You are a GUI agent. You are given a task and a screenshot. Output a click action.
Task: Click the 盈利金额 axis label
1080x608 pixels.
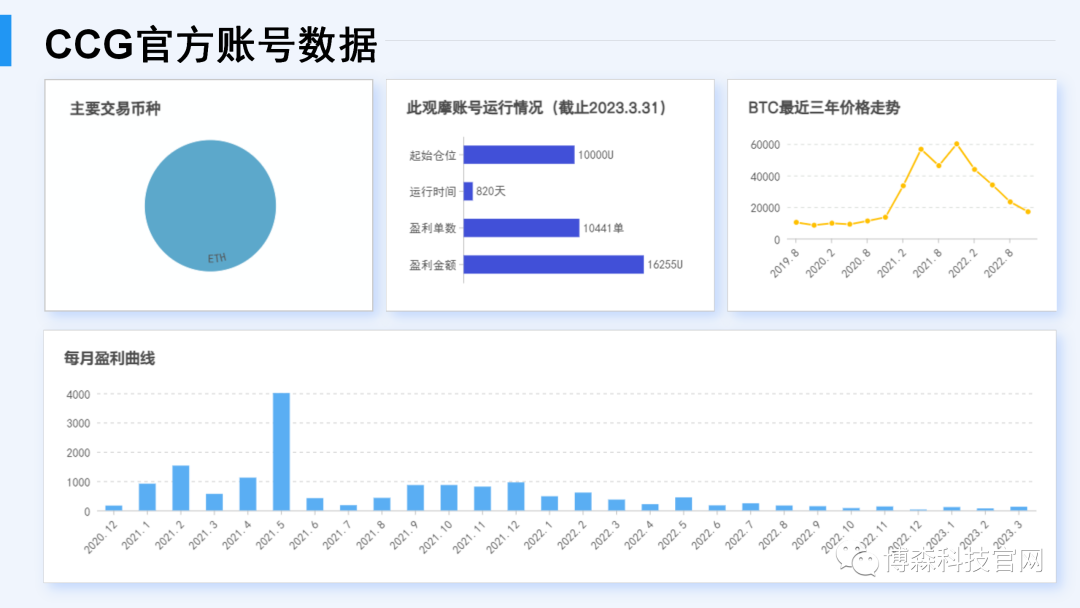tap(433, 264)
